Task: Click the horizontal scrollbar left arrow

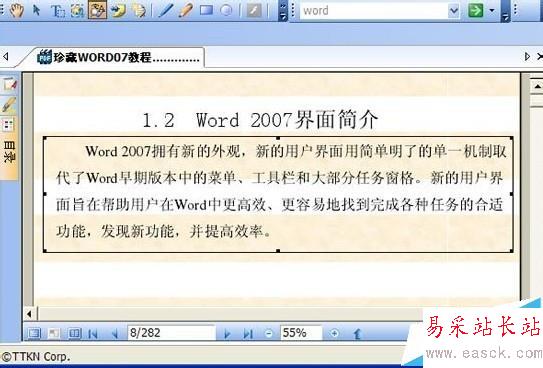Action: click(29, 314)
